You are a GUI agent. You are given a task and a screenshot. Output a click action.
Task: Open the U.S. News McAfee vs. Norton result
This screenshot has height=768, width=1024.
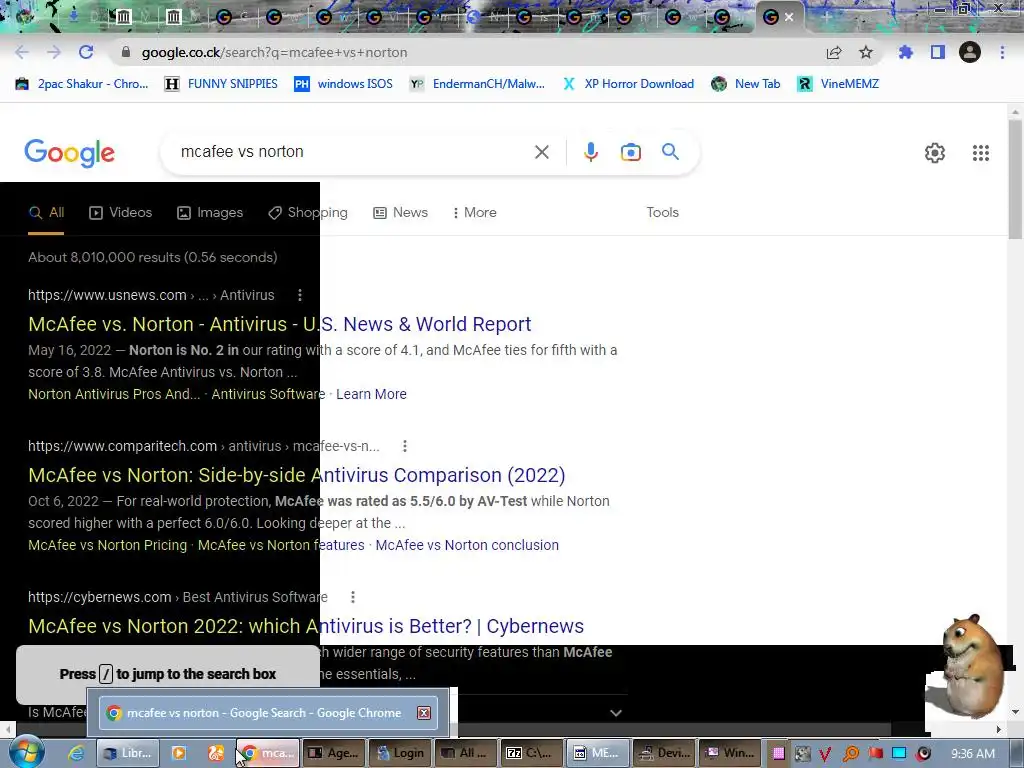(x=280, y=324)
